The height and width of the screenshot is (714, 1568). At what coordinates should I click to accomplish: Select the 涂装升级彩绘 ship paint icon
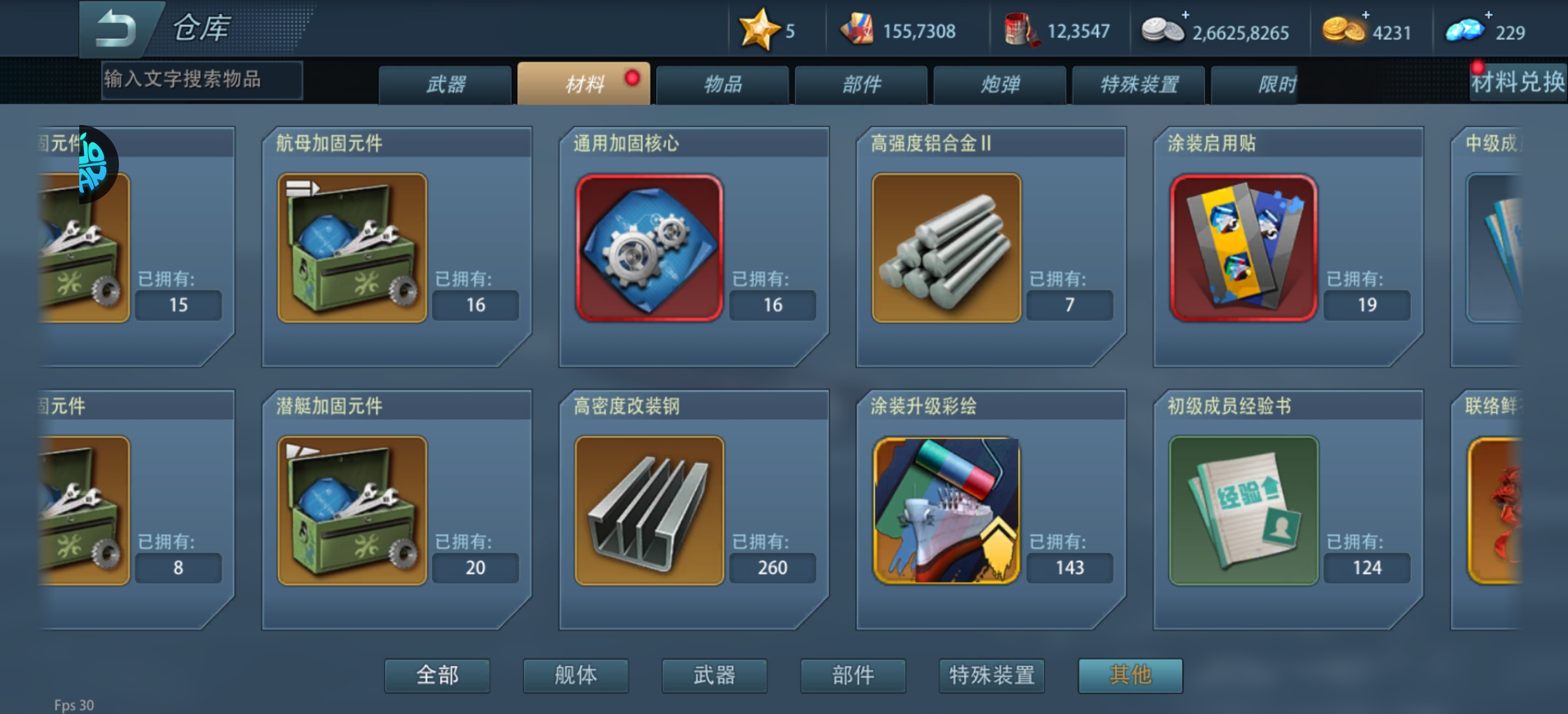(946, 510)
